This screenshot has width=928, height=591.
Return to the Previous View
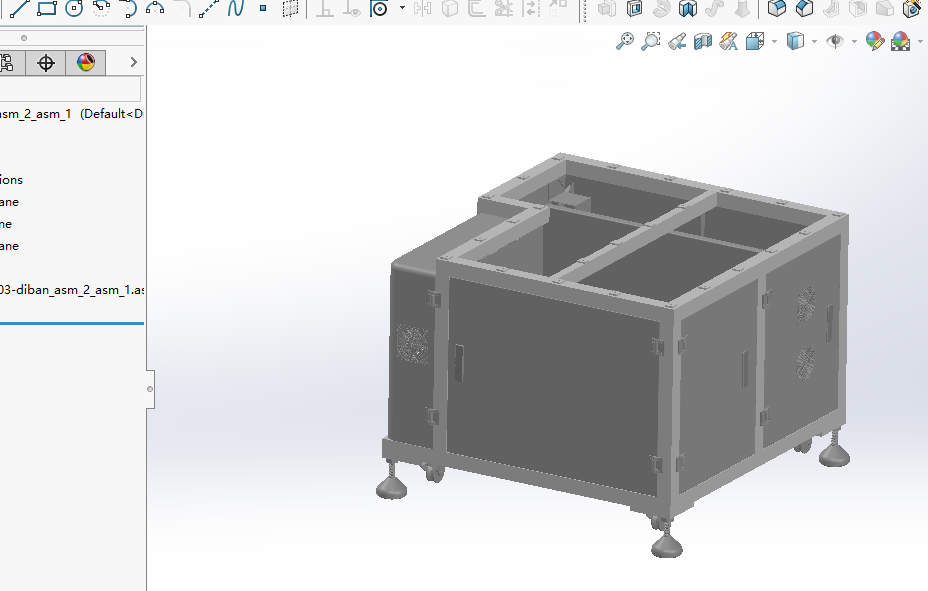pos(676,41)
